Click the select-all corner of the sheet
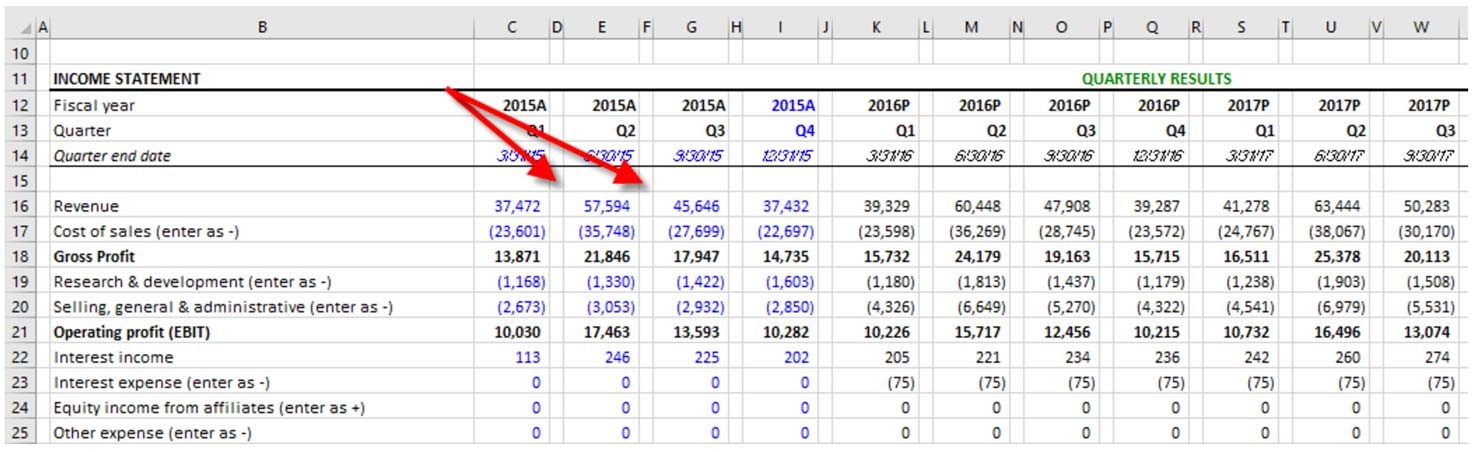The image size is (1472, 452). point(20,29)
